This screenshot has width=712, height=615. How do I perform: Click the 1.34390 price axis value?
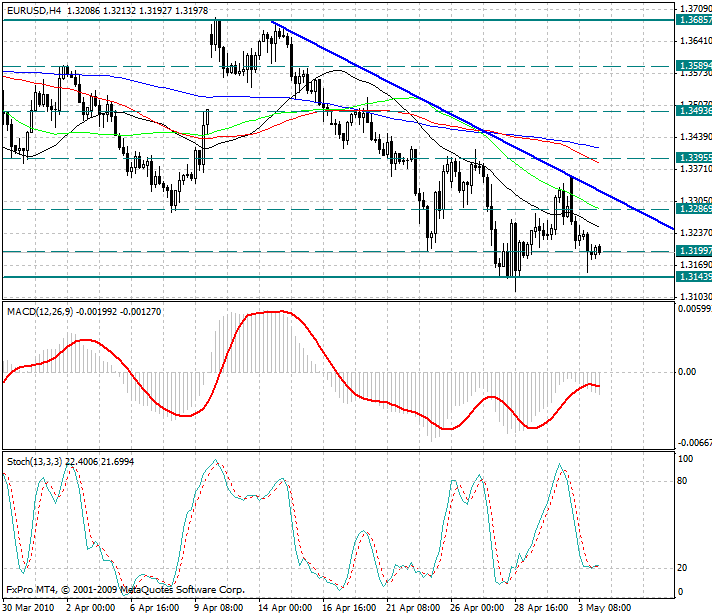(696, 137)
